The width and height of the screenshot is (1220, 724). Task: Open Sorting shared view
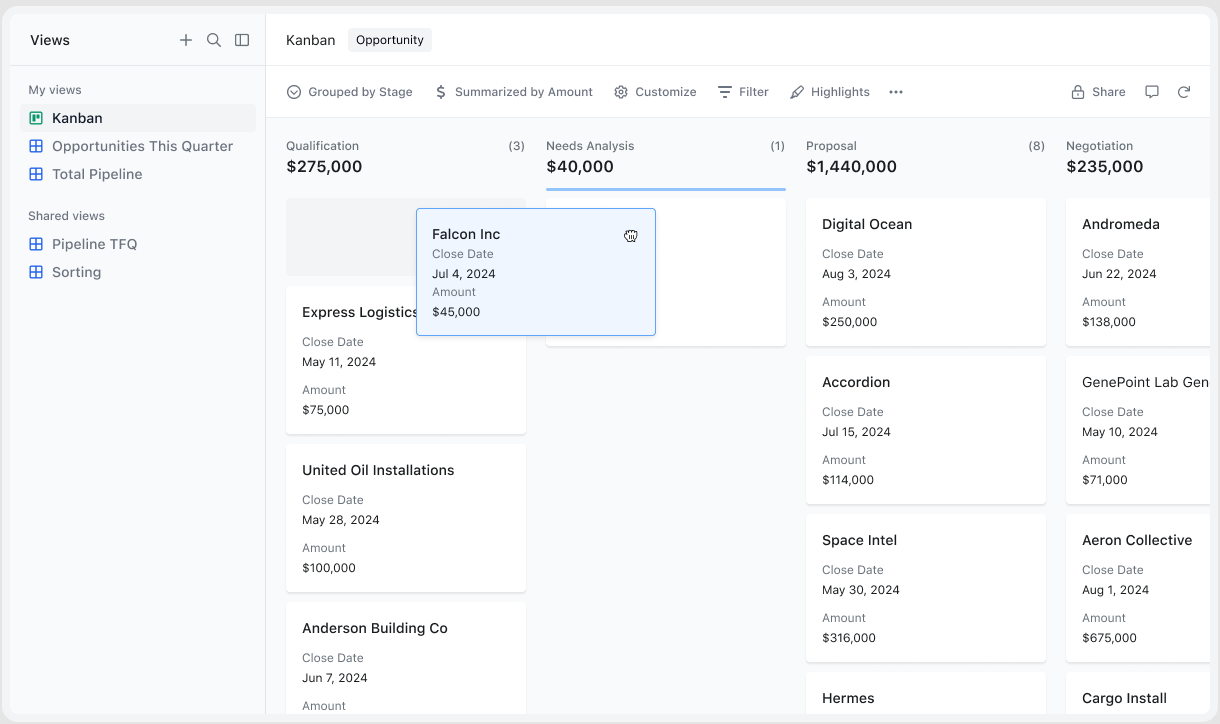138,272
